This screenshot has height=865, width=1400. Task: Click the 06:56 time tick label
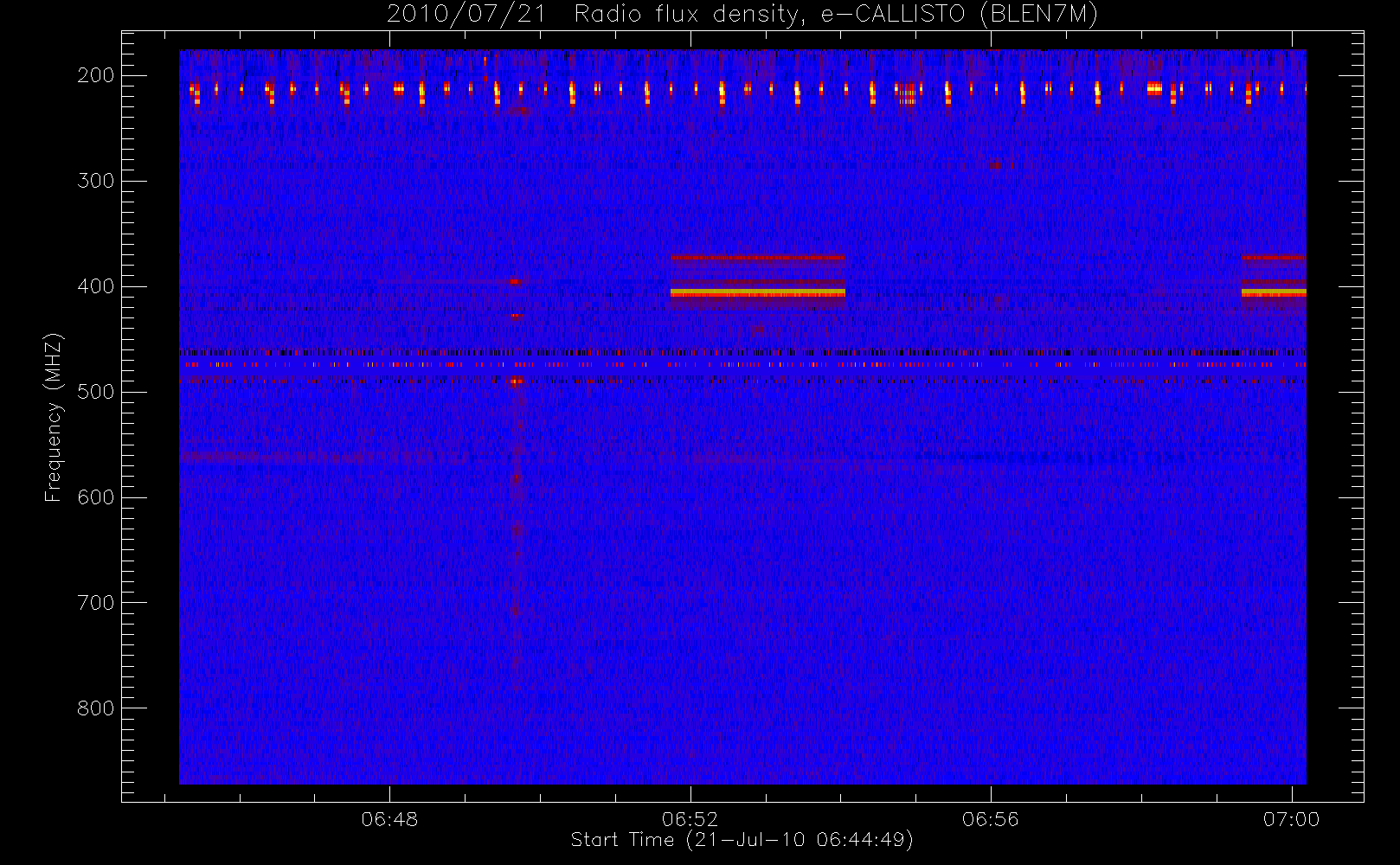tap(991, 819)
